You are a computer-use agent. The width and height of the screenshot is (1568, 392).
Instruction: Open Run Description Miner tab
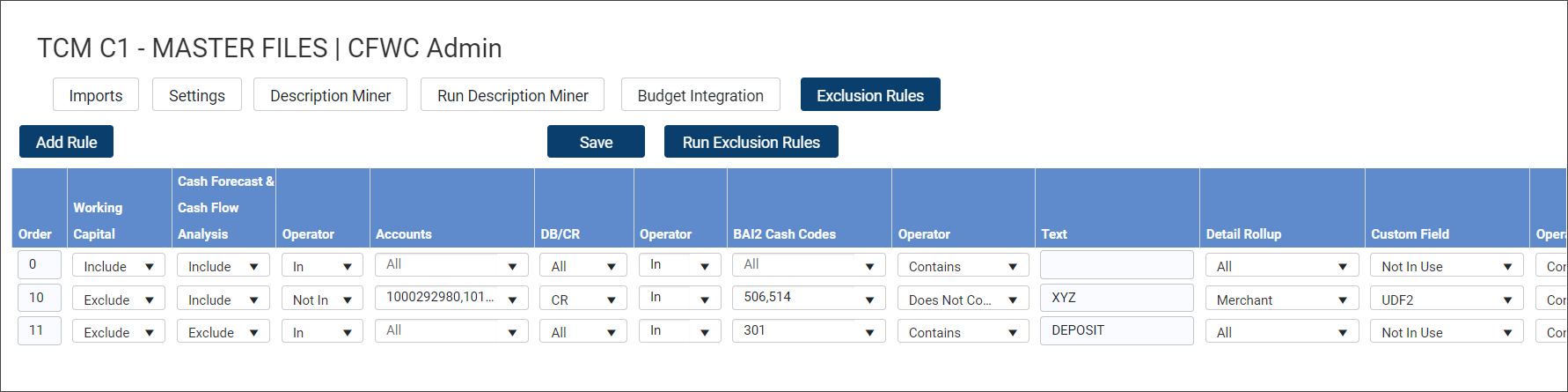(512, 95)
